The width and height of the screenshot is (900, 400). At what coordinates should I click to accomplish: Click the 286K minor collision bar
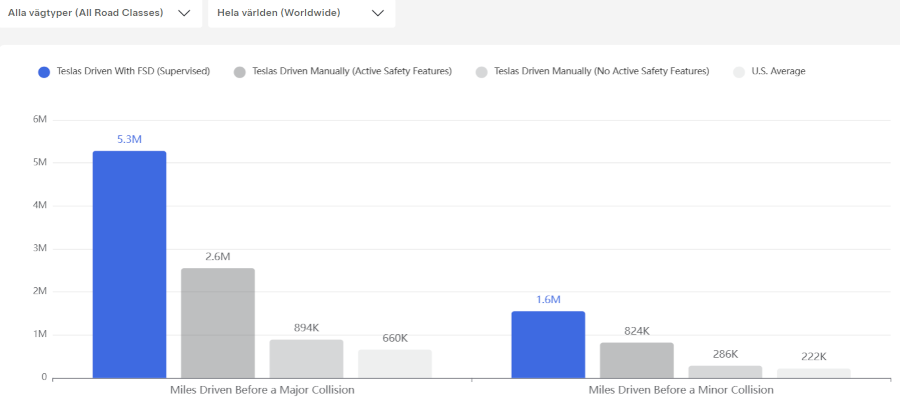[x=725, y=371]
